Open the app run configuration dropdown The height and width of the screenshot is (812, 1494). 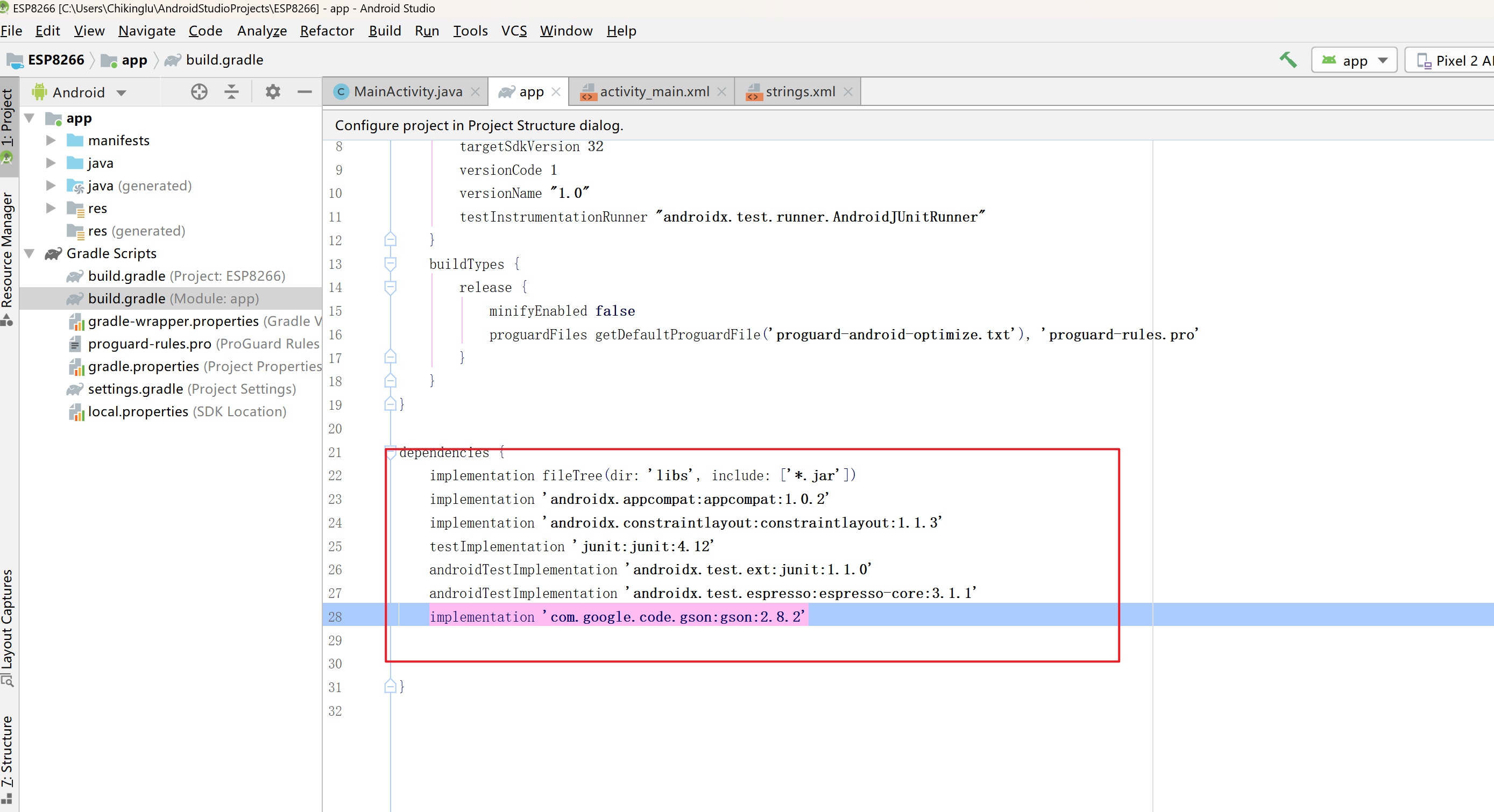(1354, 60)
